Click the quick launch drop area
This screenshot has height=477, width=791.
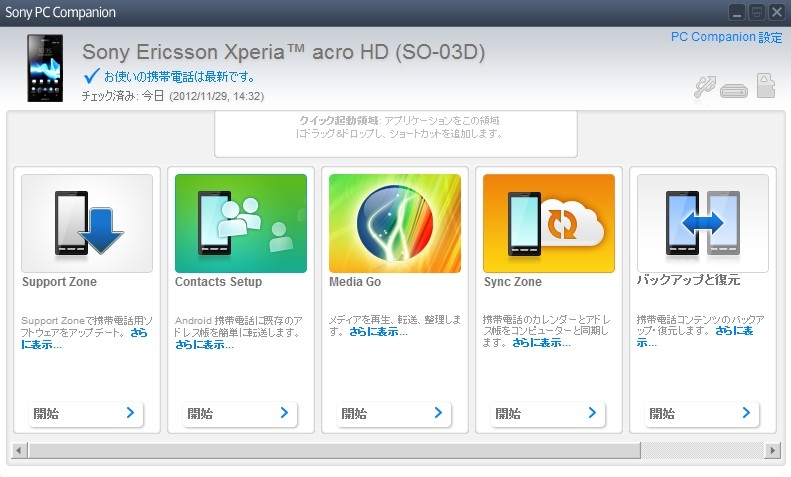(396, 134)
